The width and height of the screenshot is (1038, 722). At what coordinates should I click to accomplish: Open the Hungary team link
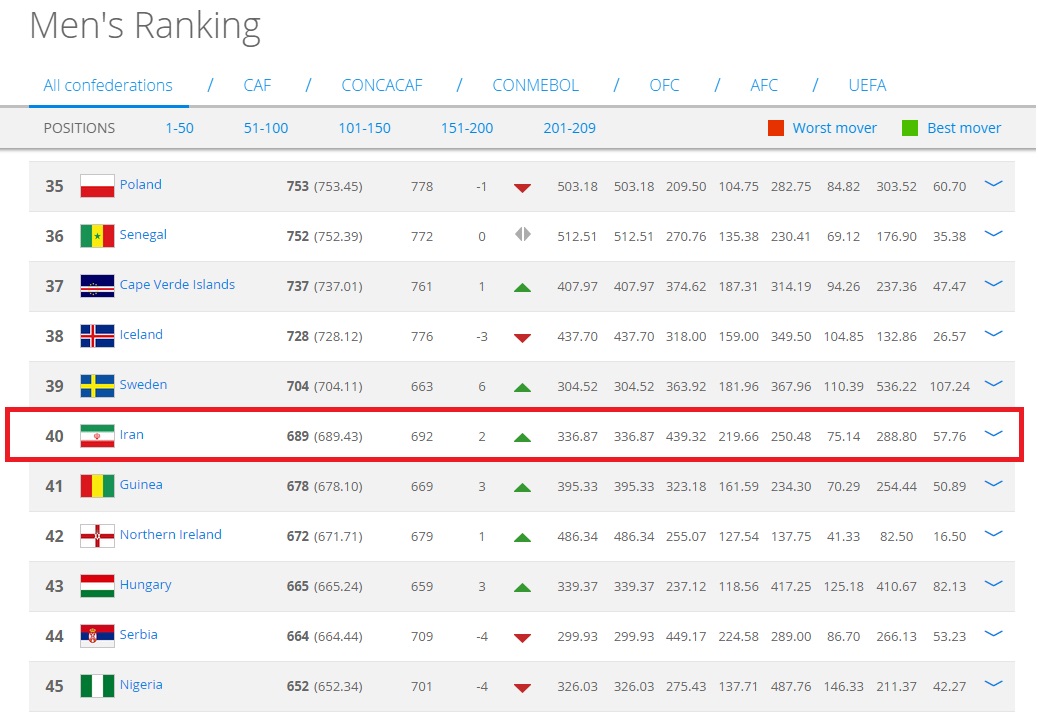tap(145, 585)
